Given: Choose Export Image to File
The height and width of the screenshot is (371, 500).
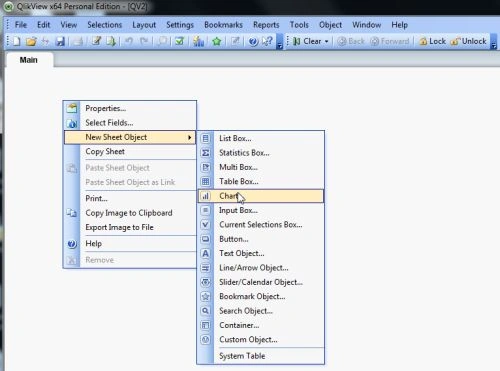Looking at the screenshot, I should coord(130,227).
